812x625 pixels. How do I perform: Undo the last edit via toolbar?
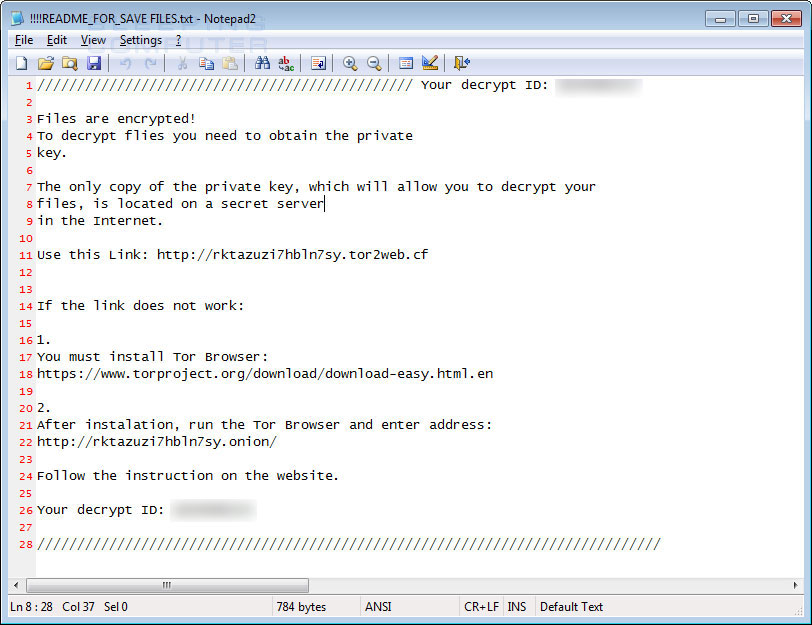point(125,63)
